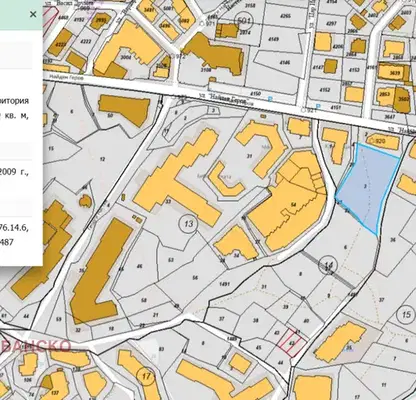Select the red-outlined parcel 42
This screenshot has height=400, width=416.
(291, 343)
